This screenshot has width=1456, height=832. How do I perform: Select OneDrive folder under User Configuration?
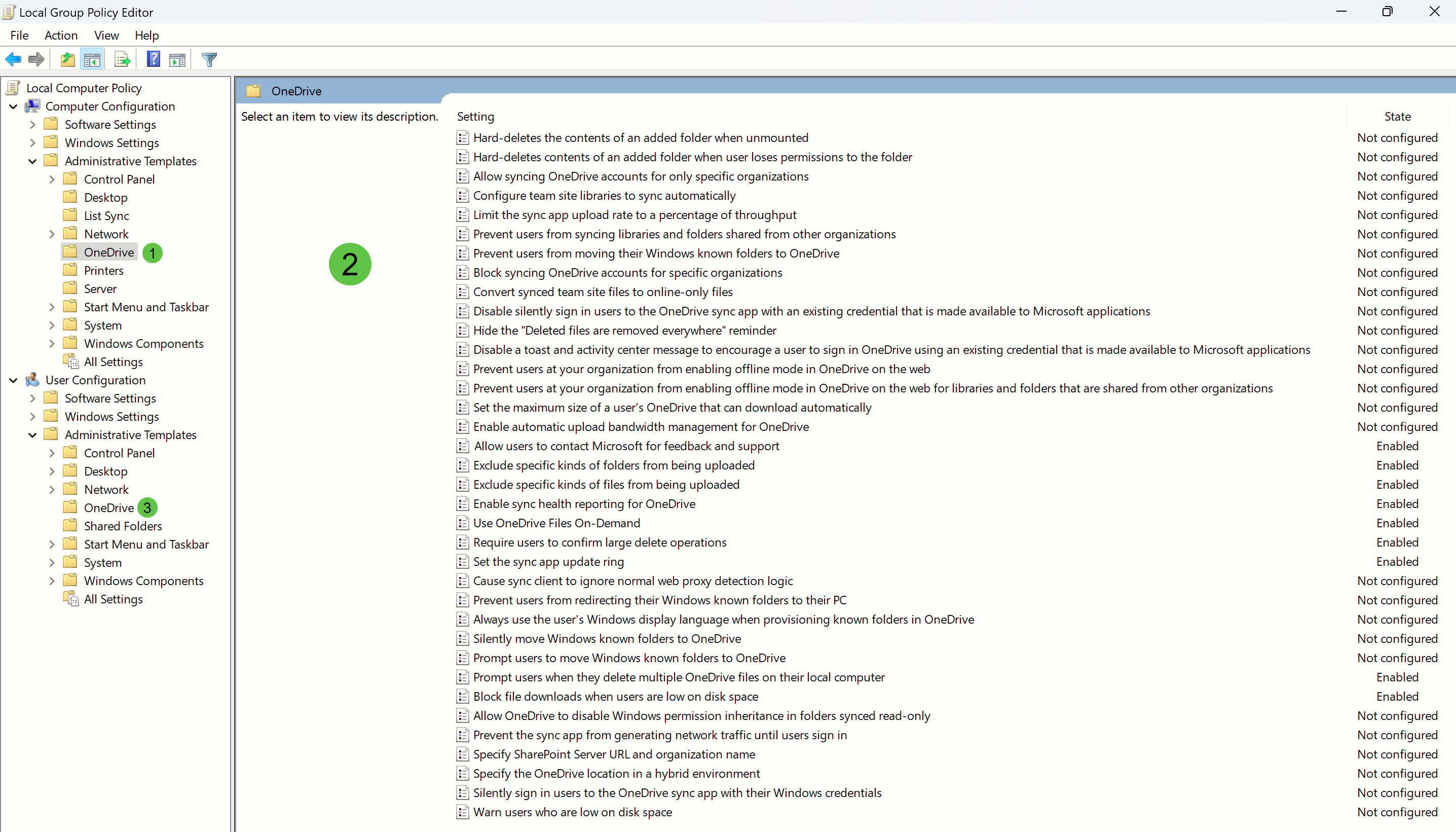click(108, 508)
